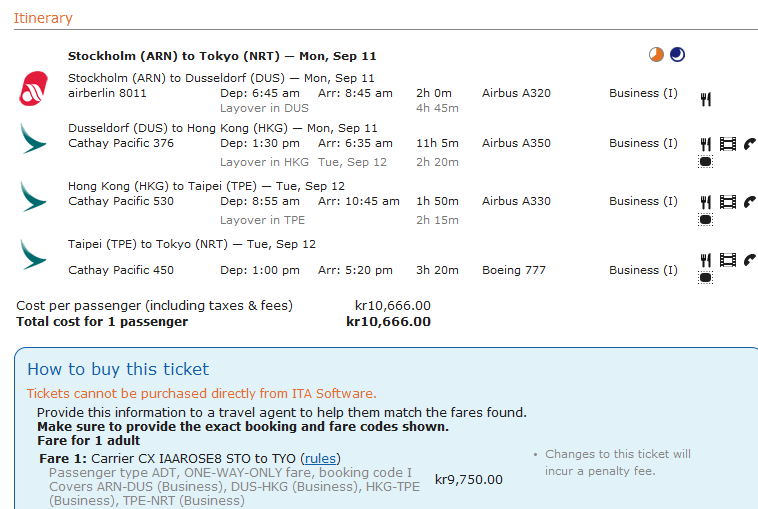This screenshot has width=758, height=509.
Task: Click the airberlin 8011 flight number
Action: (107, 93)
